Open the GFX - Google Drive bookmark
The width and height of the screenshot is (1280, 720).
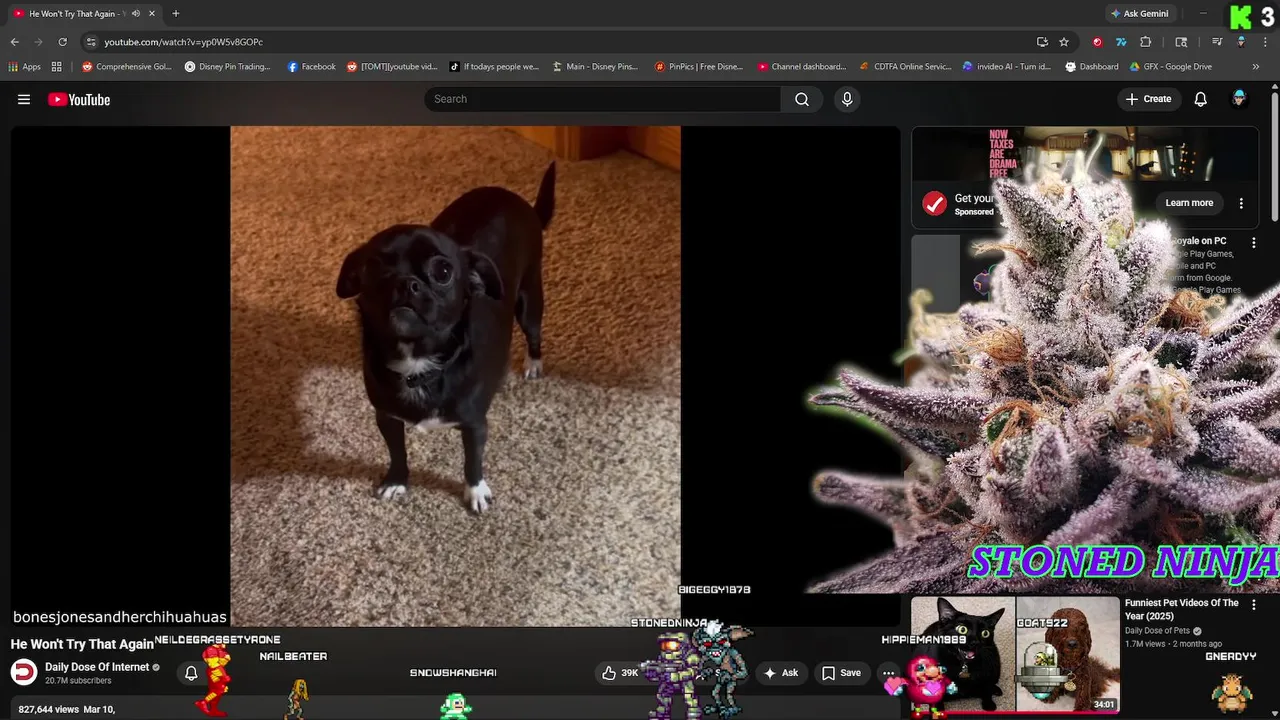(1171, 67)
